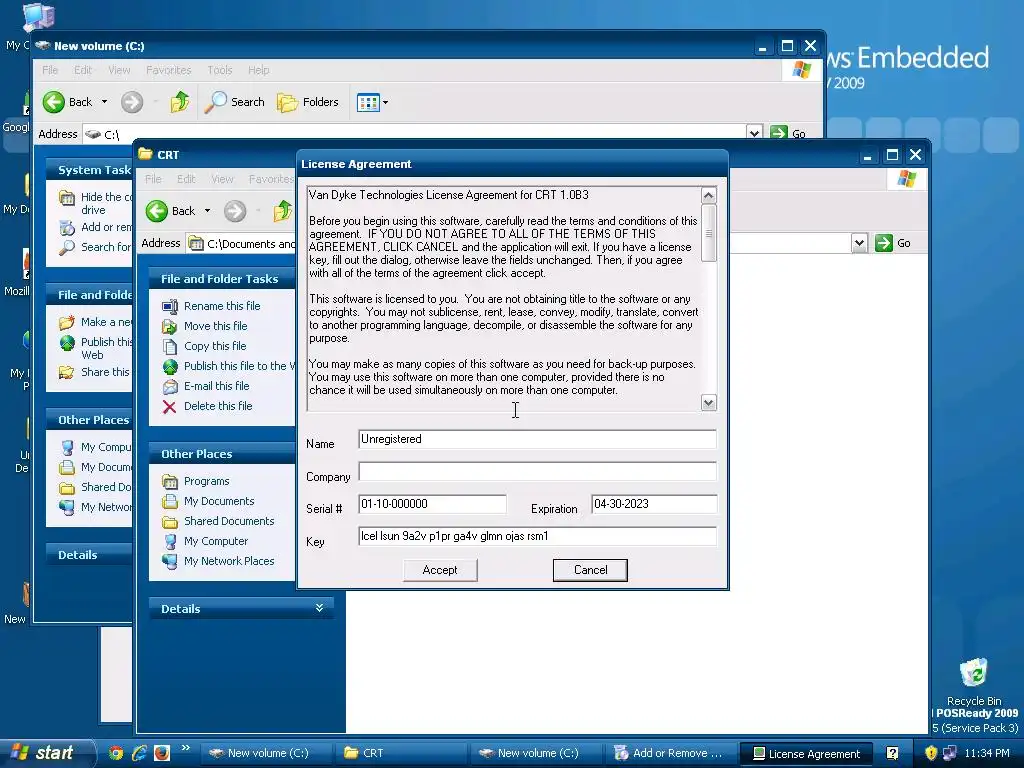This screenshot has height=768, width=1024.
Task: Open address dropdown in New volume window
Action: point(754,133)
